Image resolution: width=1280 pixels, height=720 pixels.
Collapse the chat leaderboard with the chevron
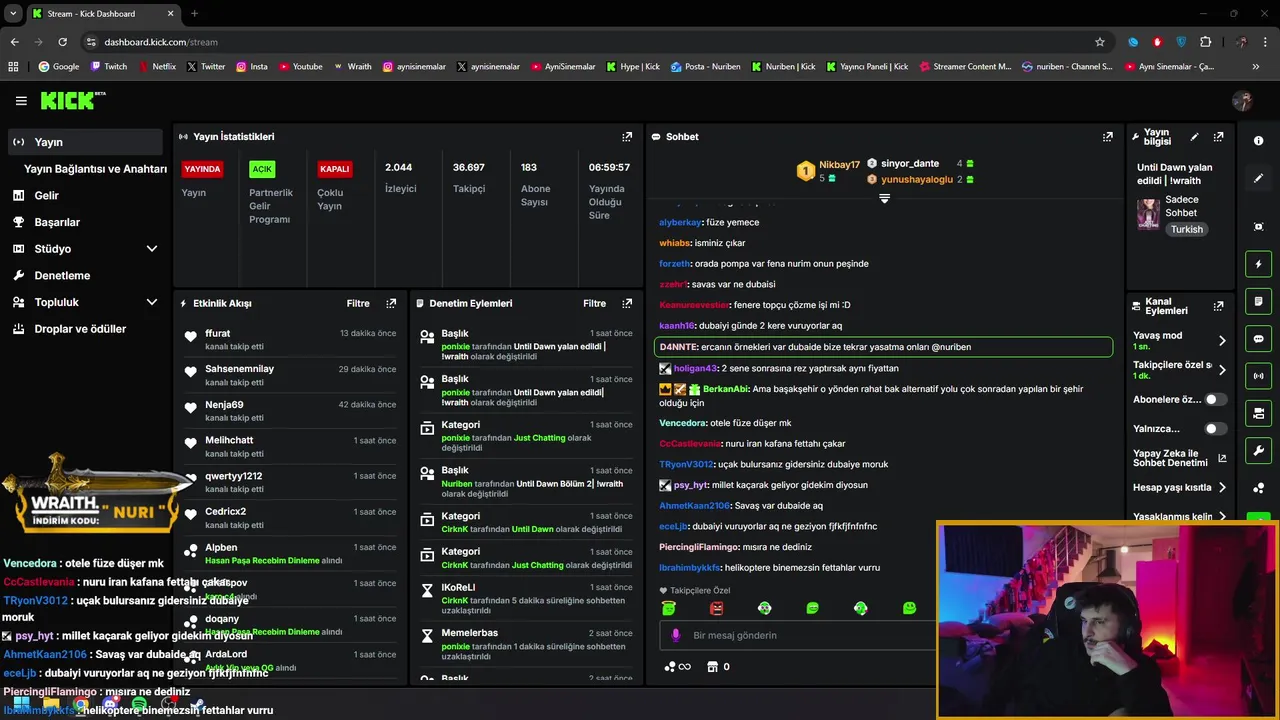[x=884, y=198]
